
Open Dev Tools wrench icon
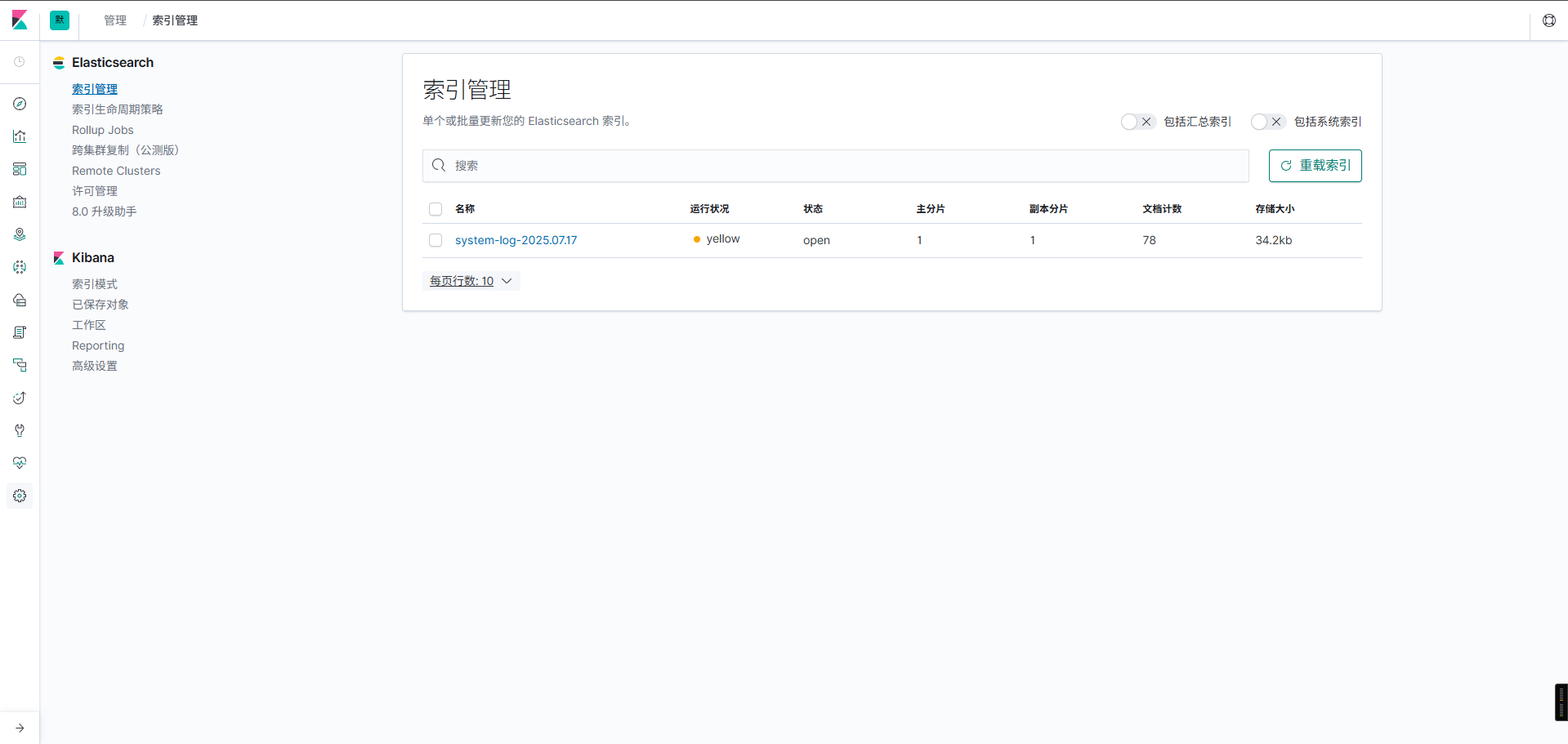pyautogui.click(x=20, y=430)
